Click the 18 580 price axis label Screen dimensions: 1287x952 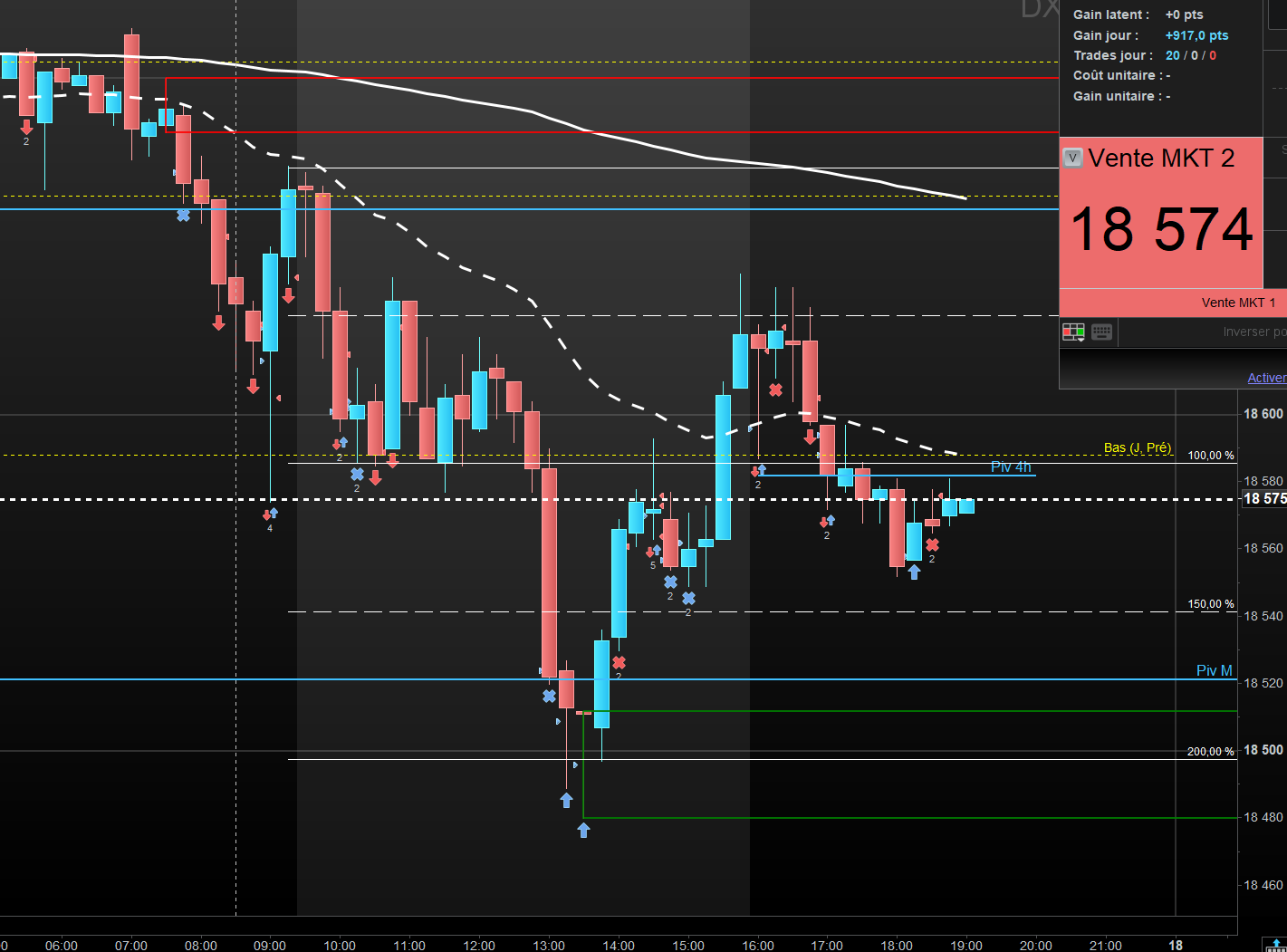pyautogui.click(x=1263, y=481)
